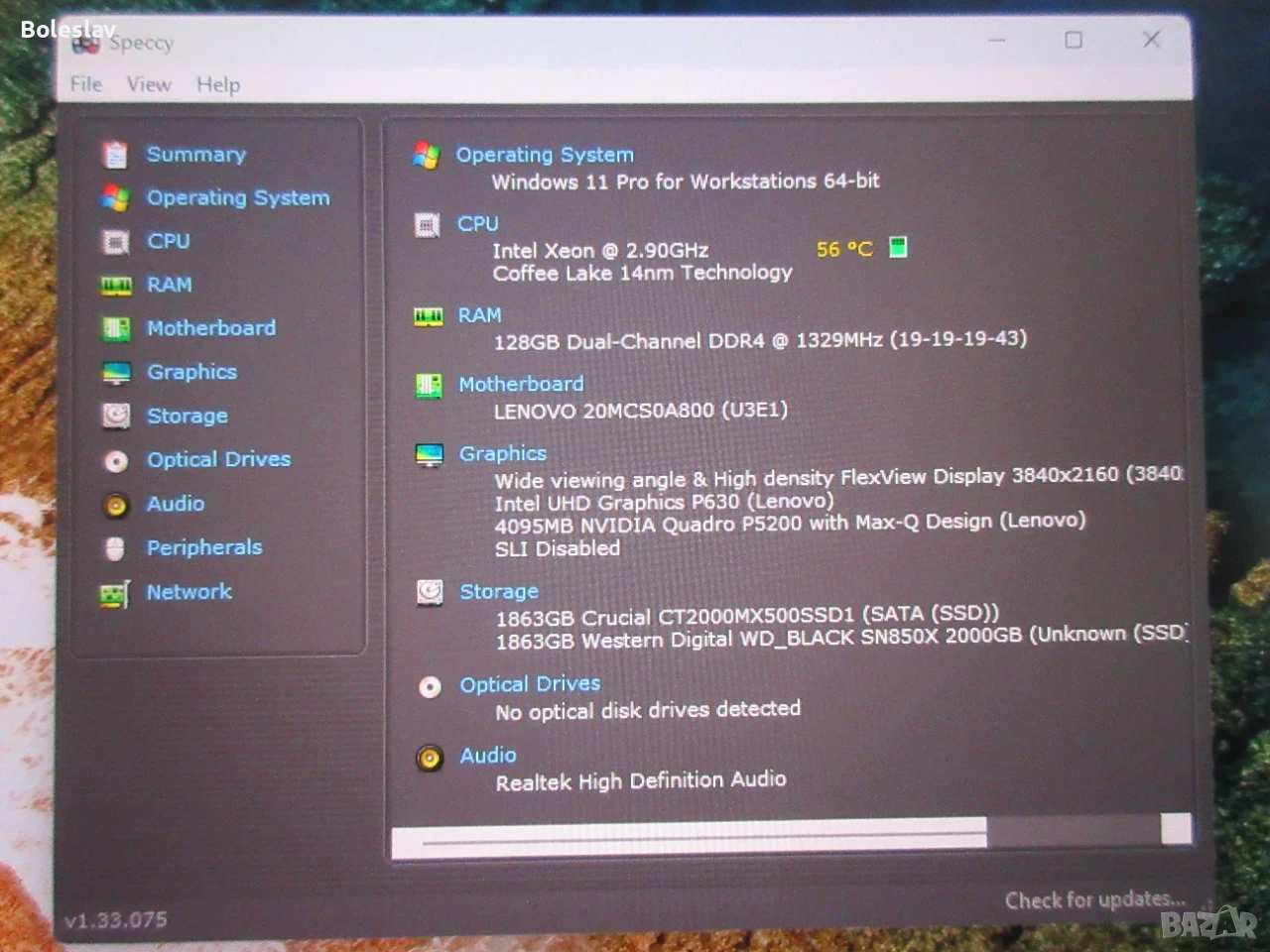Image resolution: width=1270 pixels, height=952 pixels.
Task: Click the Motherboard heading link in summary
Action: coord(521,384)
